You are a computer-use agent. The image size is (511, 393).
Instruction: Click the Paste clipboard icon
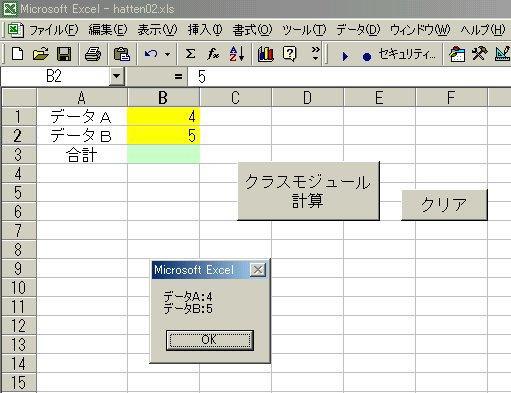[x=122, y=54]
